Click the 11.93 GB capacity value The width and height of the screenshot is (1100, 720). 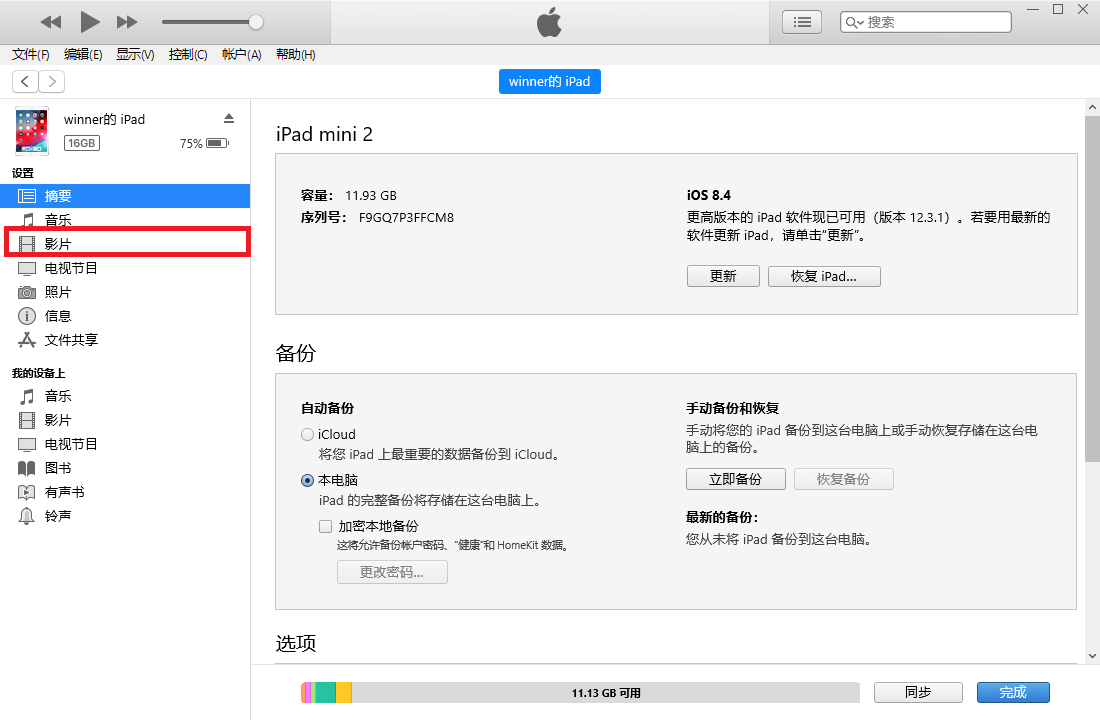pos(371,196)
